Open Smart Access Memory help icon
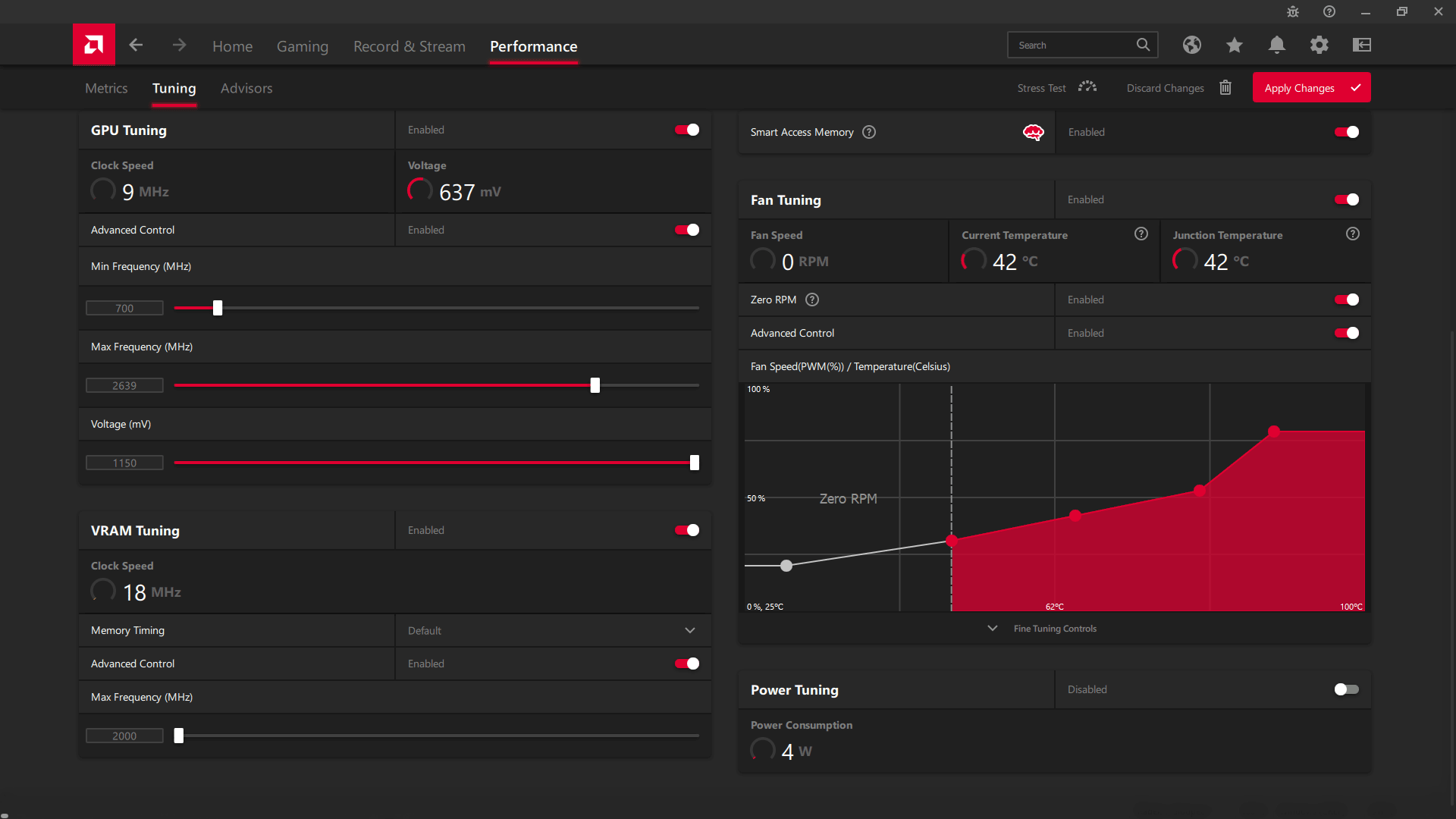This screenshot has width=1456, height=819. [869, 132]
